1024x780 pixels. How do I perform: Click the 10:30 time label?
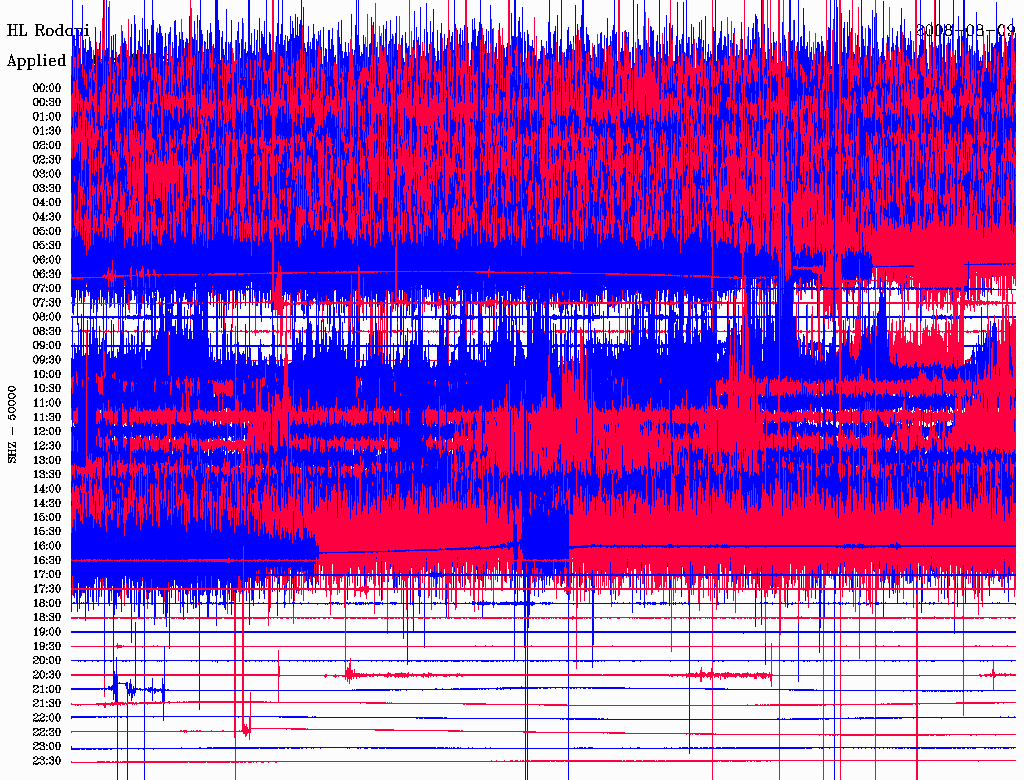click(47, 388)
